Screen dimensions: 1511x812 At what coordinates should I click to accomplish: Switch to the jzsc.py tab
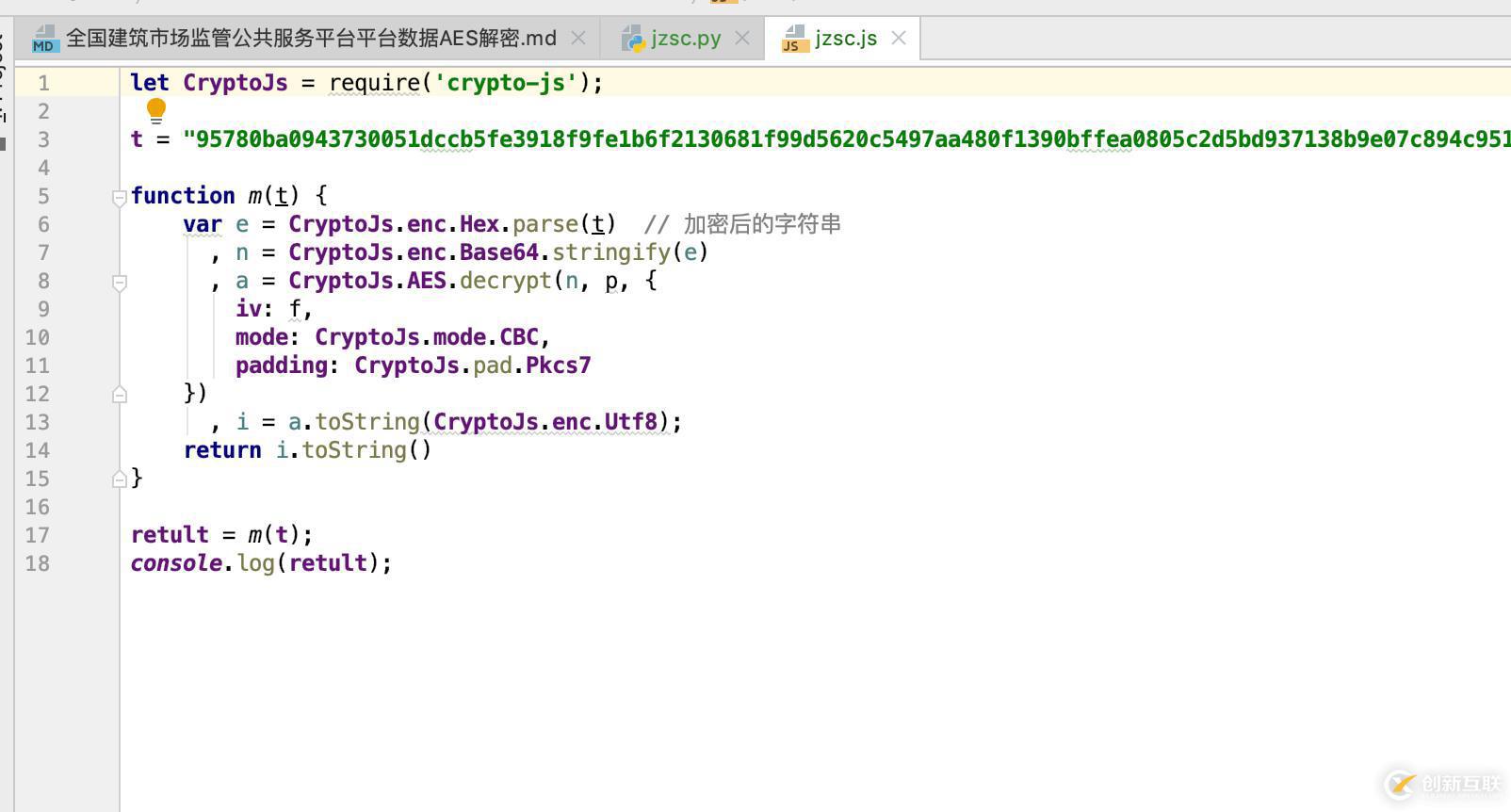coord(685,39)
